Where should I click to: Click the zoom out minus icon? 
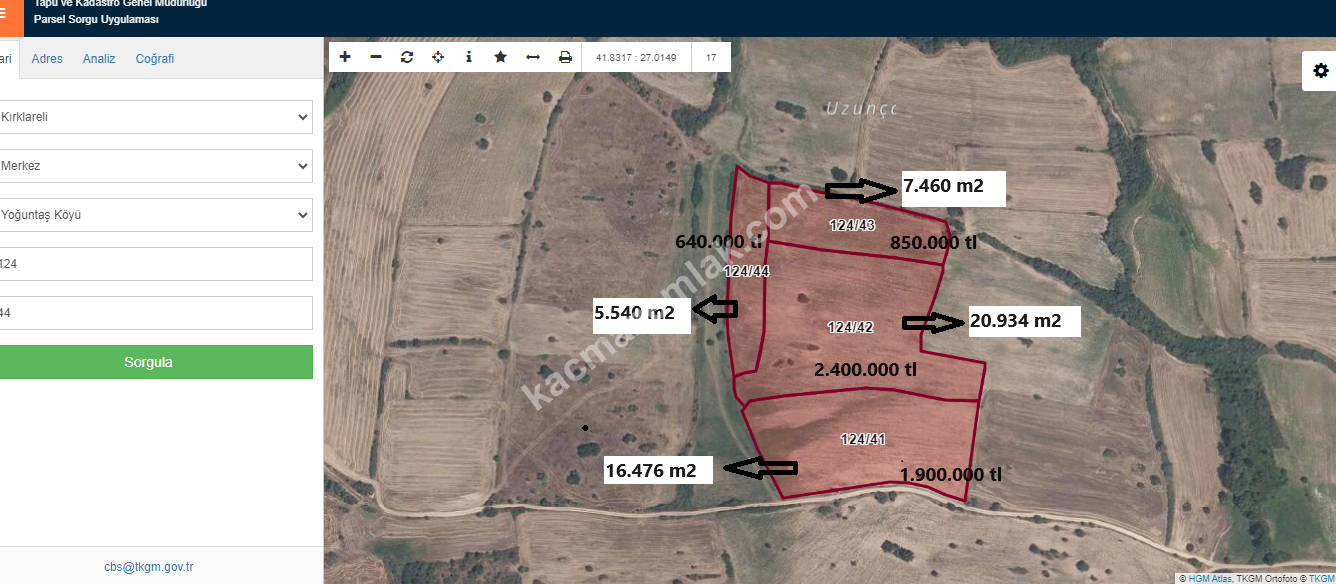click(376, 57)
